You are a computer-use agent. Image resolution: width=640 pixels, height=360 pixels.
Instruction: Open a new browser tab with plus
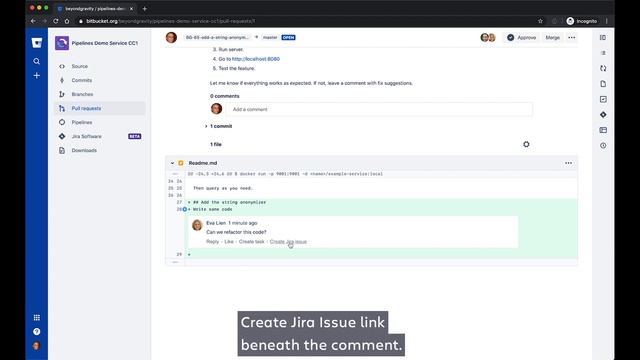coord(144,9)
